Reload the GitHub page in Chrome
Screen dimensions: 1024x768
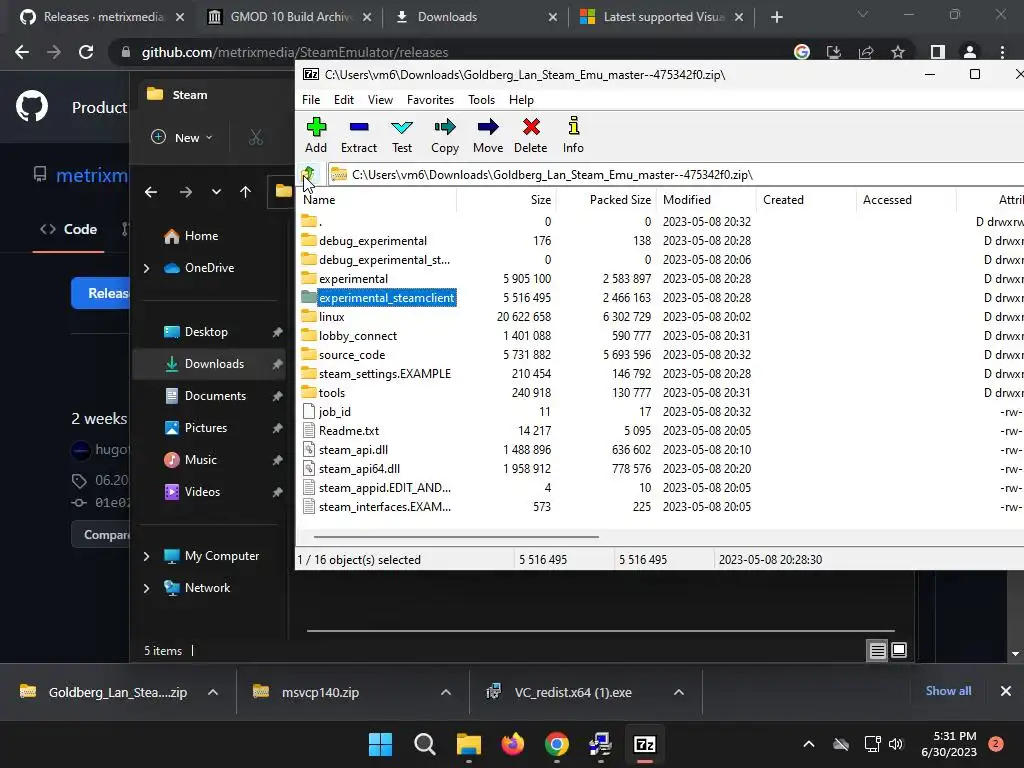[x=86, y=52]
